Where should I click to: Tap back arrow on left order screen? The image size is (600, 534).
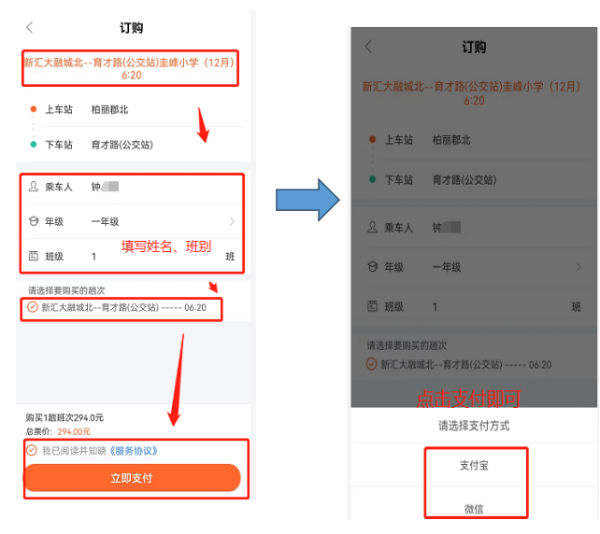point(30,28)
